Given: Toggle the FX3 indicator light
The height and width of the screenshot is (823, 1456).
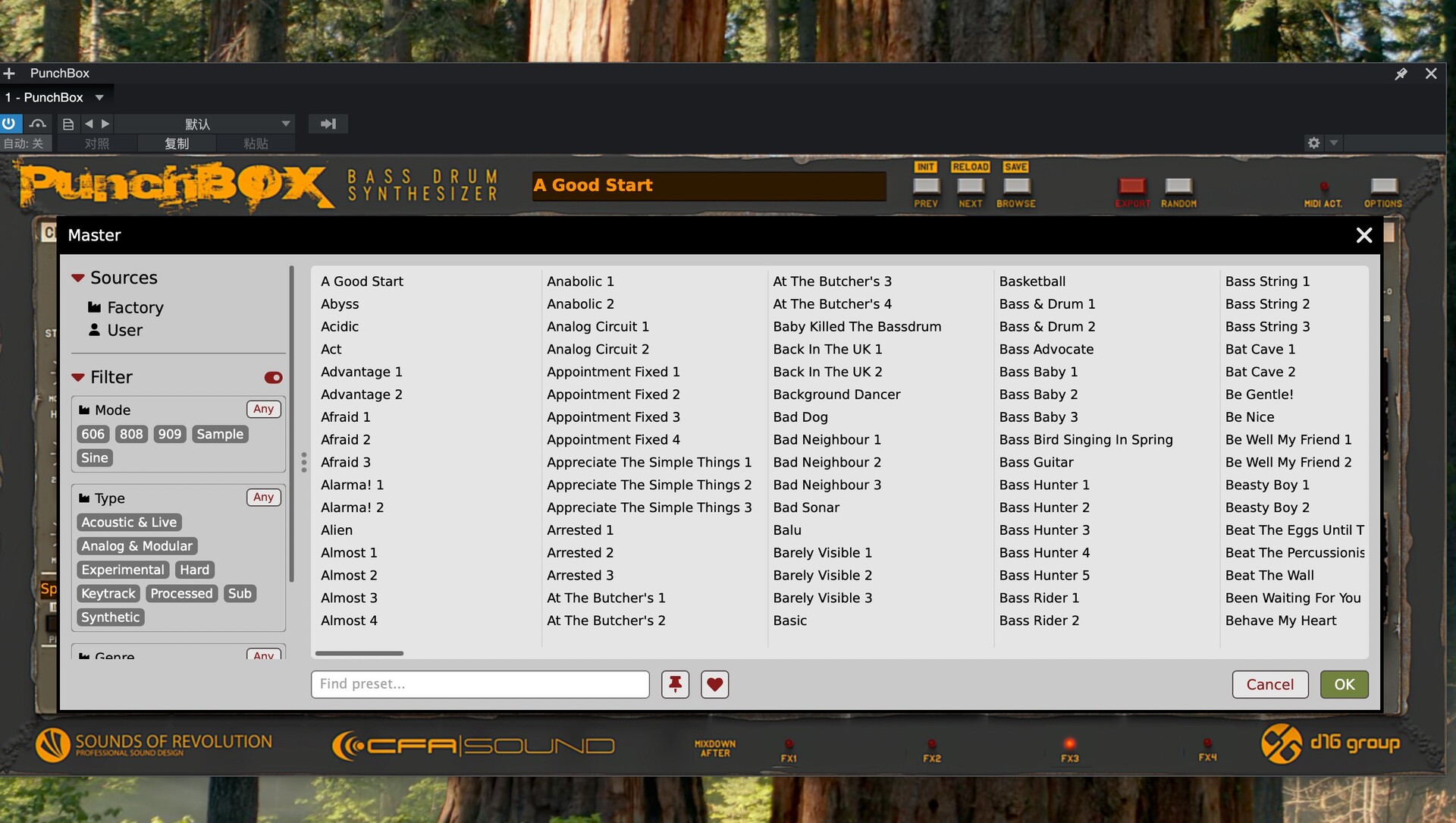Looking at the screenshot, I should pos(1069,743).
